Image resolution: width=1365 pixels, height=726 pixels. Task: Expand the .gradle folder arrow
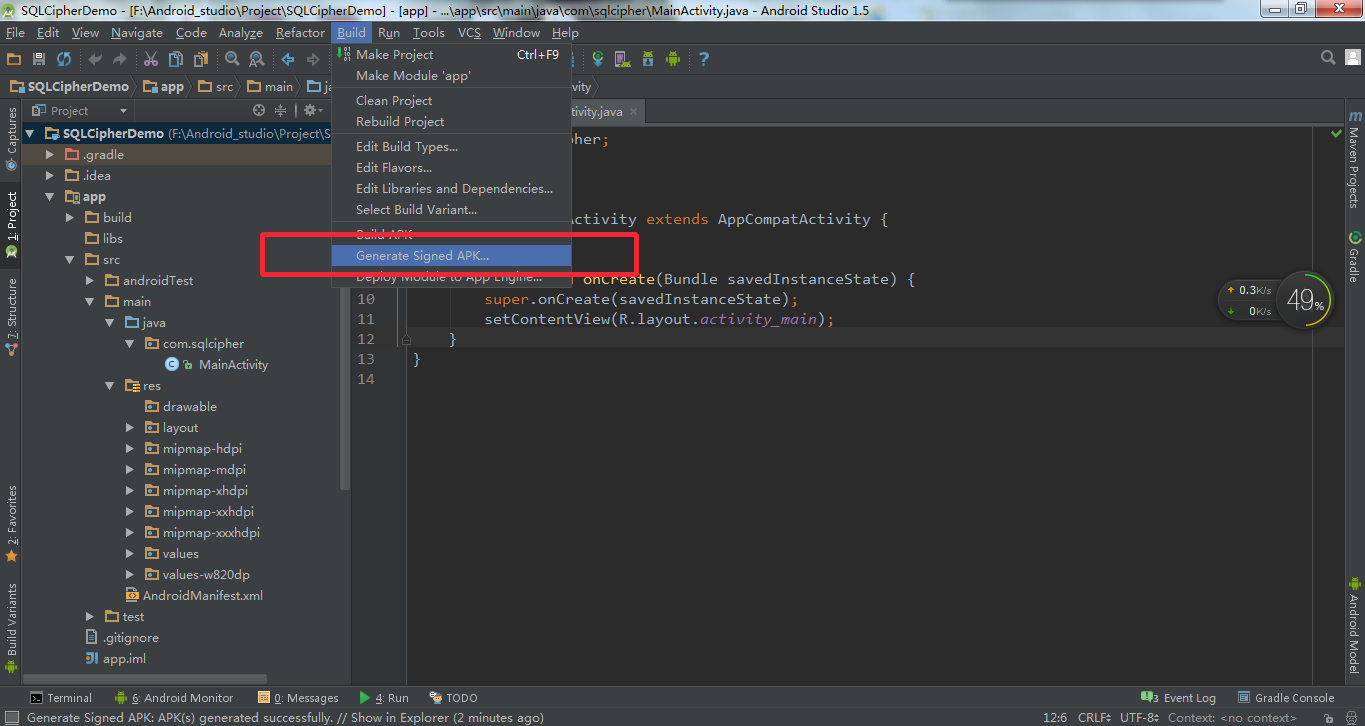50,154
